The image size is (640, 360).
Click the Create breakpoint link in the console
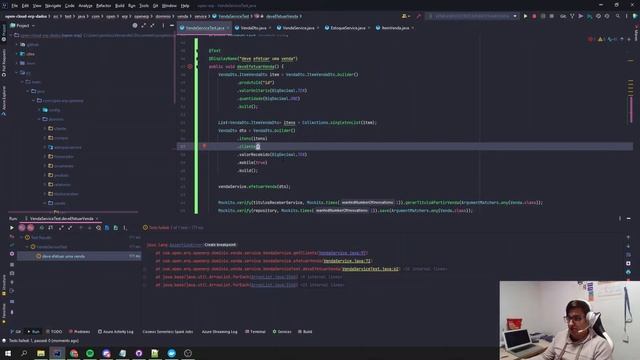click(220, 244)
